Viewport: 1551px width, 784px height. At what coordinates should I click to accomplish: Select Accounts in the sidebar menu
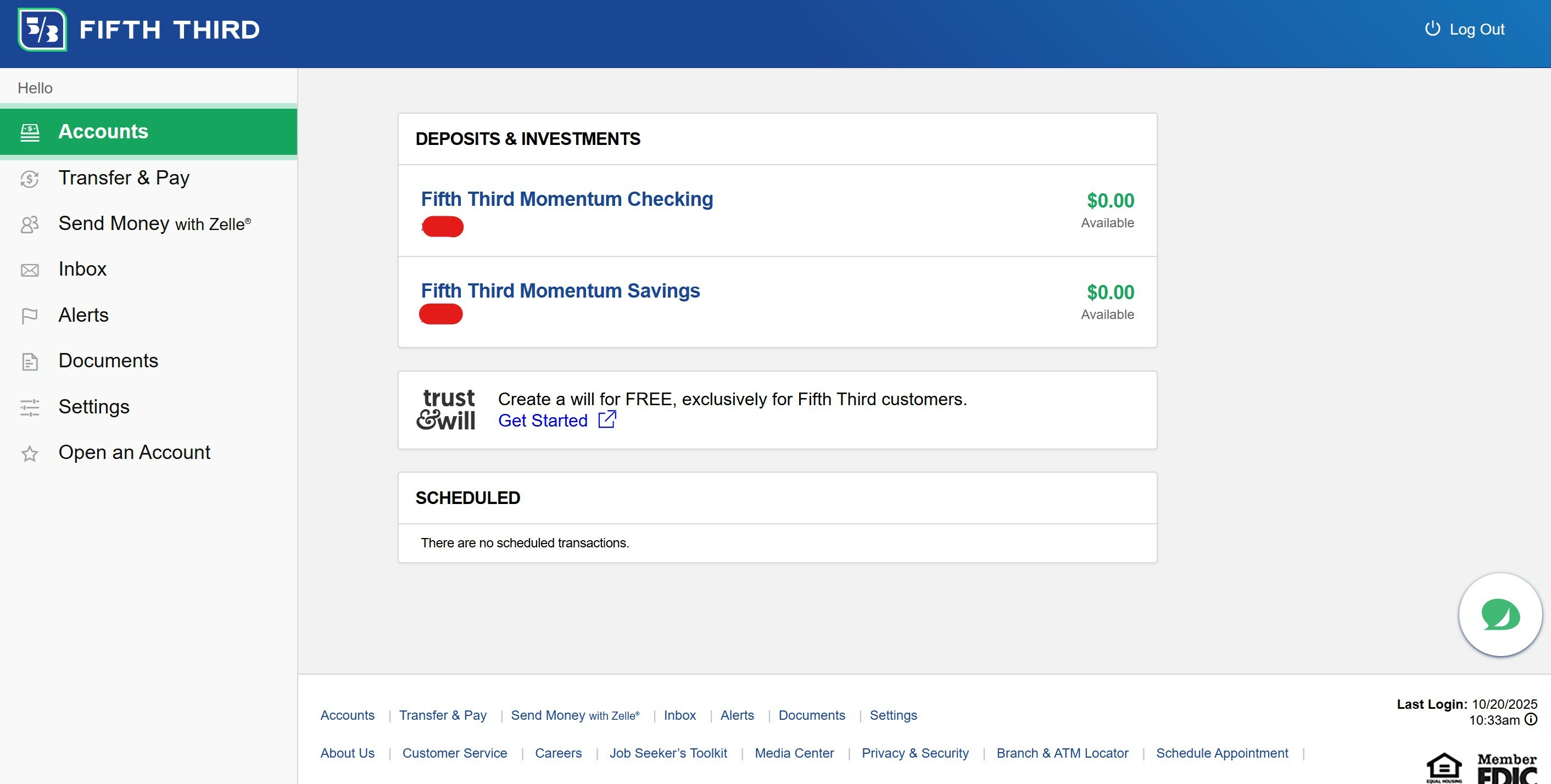(149, 132)
